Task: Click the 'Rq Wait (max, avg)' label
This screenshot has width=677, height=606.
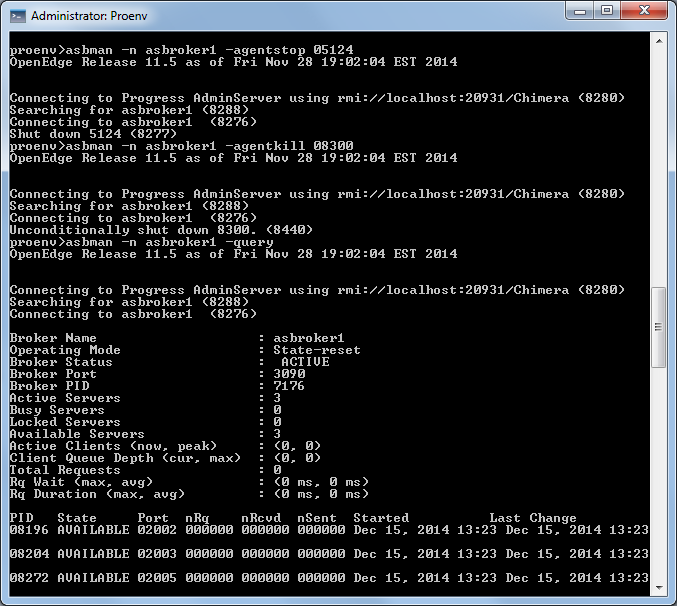Action: coord(81,482)
